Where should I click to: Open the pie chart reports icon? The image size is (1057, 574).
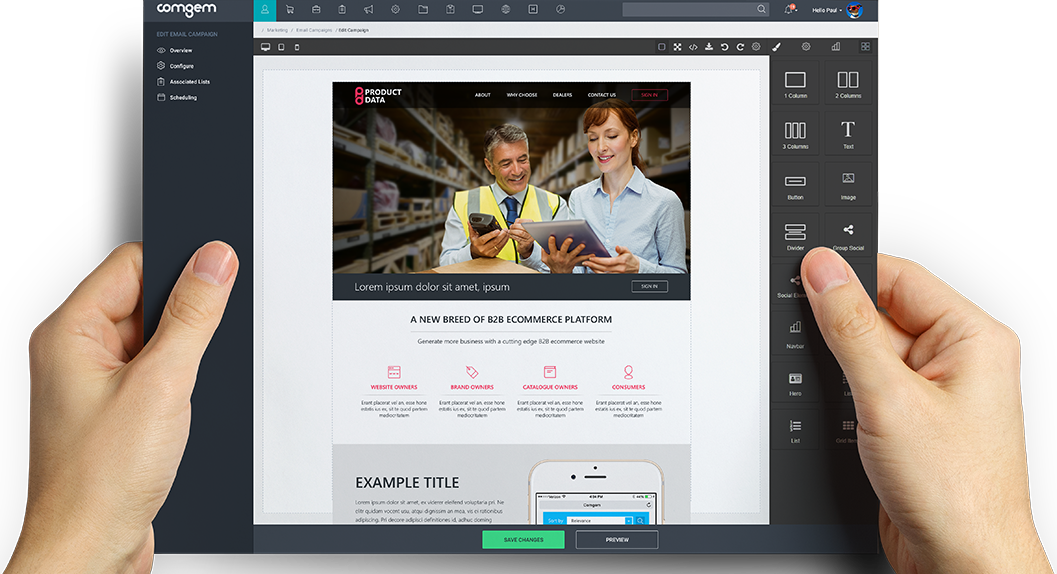(560, 9)
